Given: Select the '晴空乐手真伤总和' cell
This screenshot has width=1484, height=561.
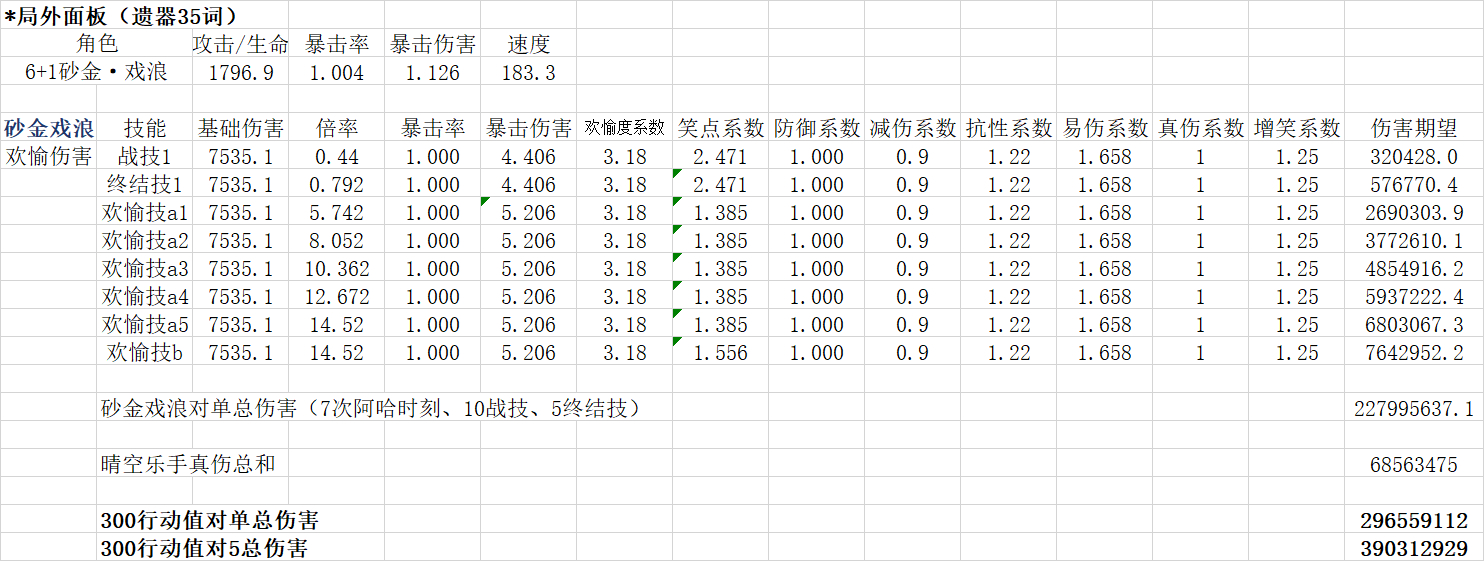Looking at the screenshot, I should tap(188, 464).
